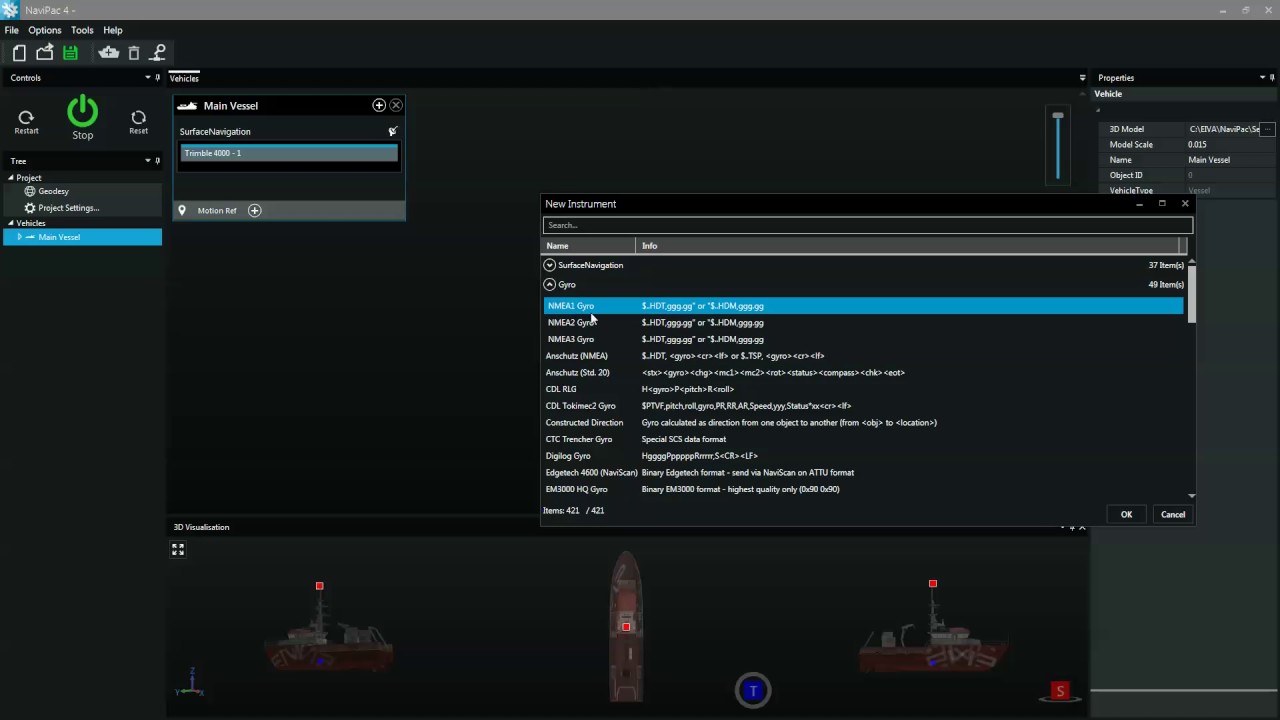Click the instrument connection toolbar icon
Image resolution: width=1280 pixels, height=720 pixels.
pos(158,53)
